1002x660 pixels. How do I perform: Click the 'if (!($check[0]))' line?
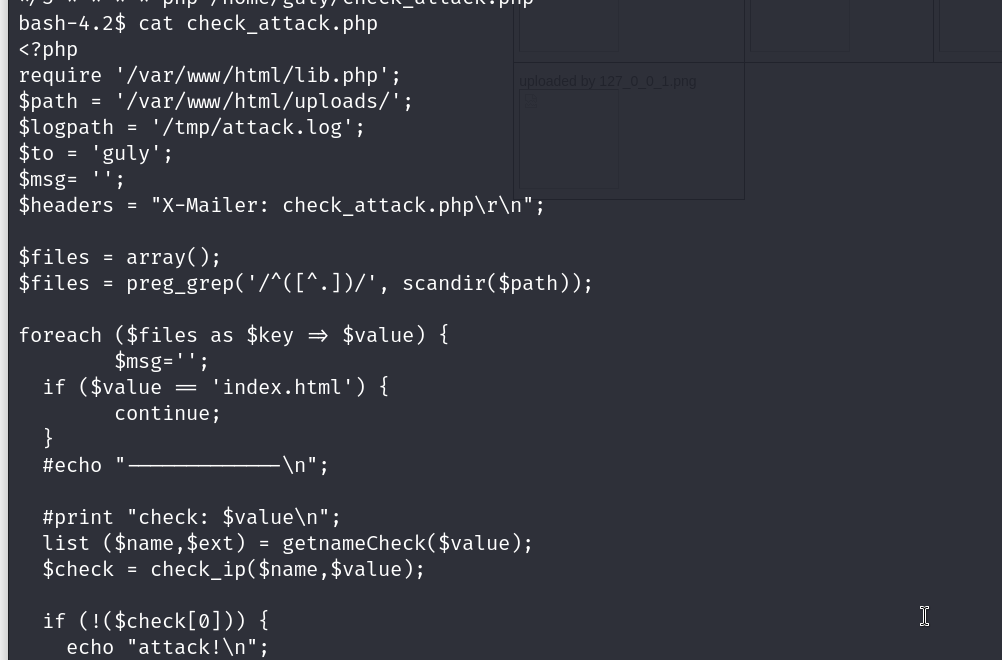click(x=155, y=621)
